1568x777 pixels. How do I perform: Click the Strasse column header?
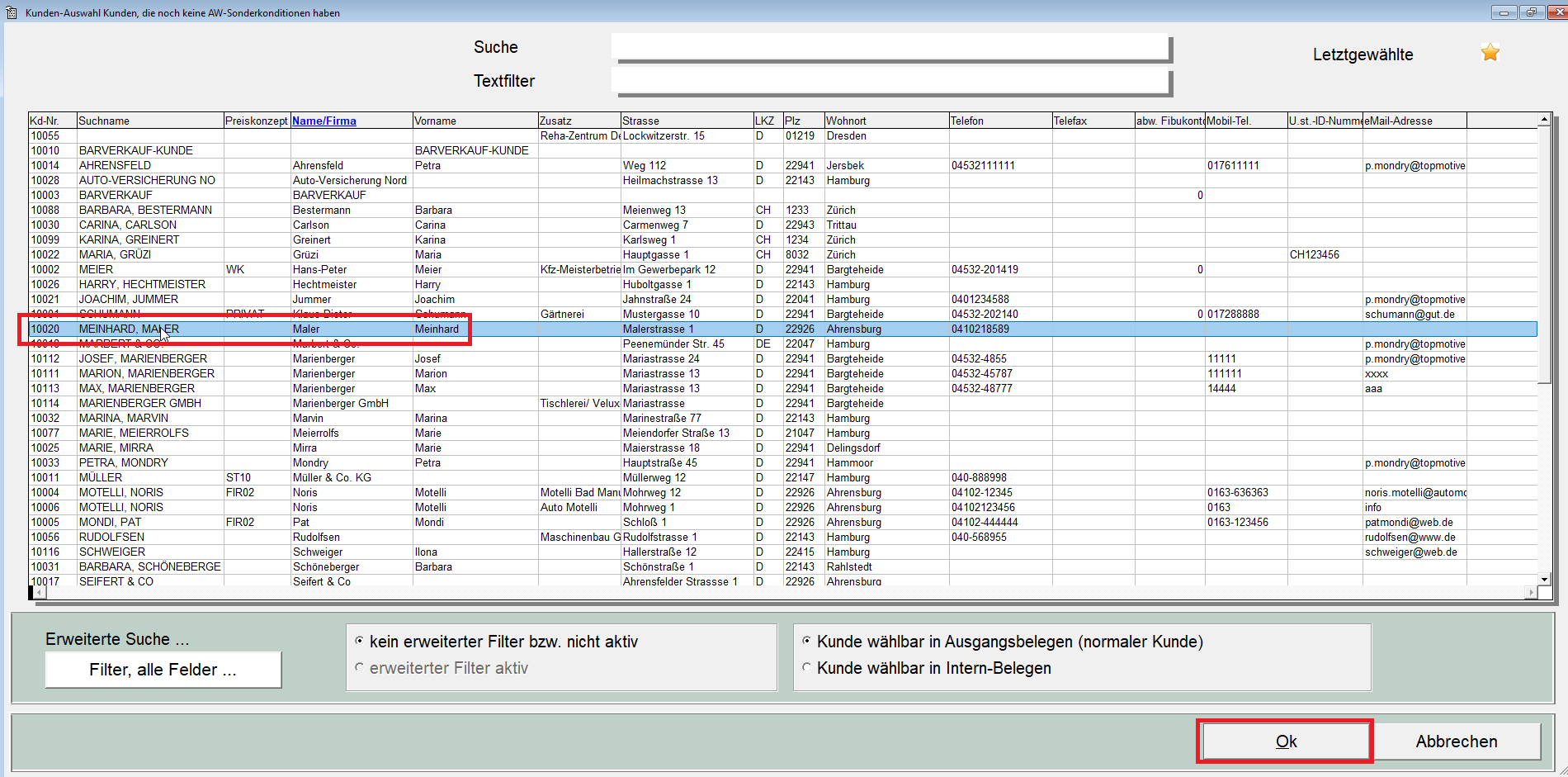point(687,121)
